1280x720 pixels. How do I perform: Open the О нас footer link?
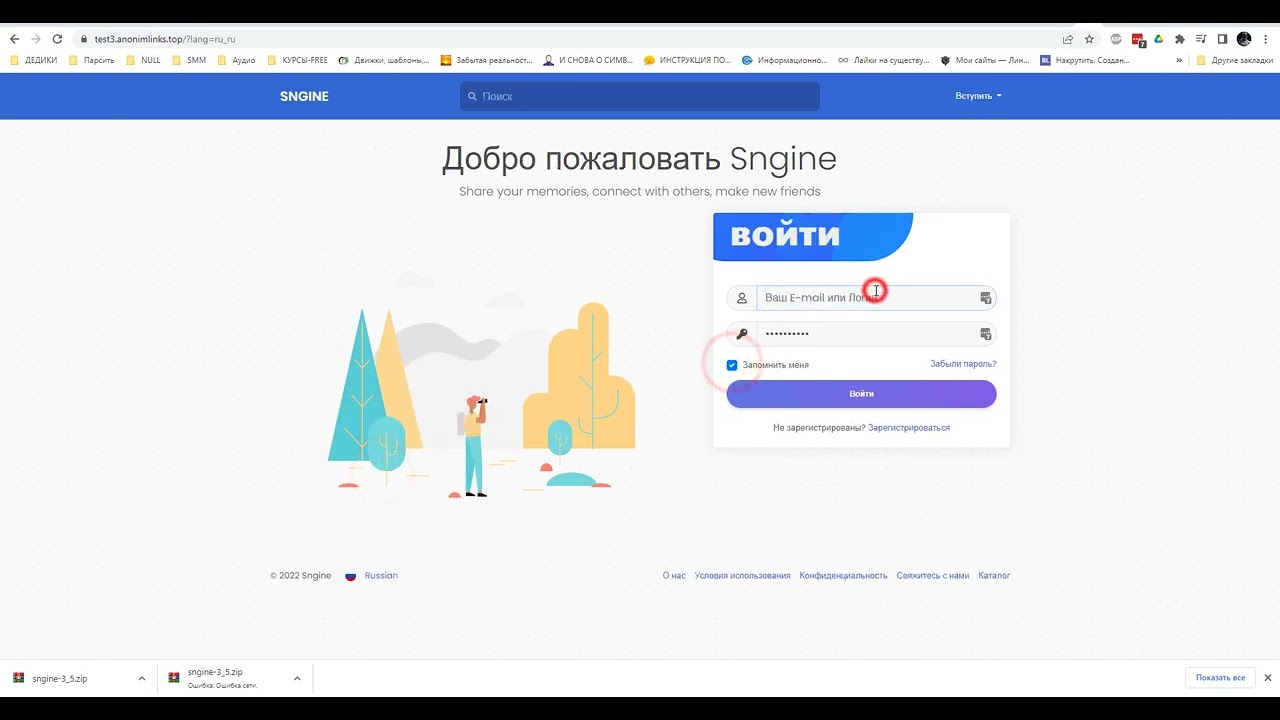coord(674,576)
